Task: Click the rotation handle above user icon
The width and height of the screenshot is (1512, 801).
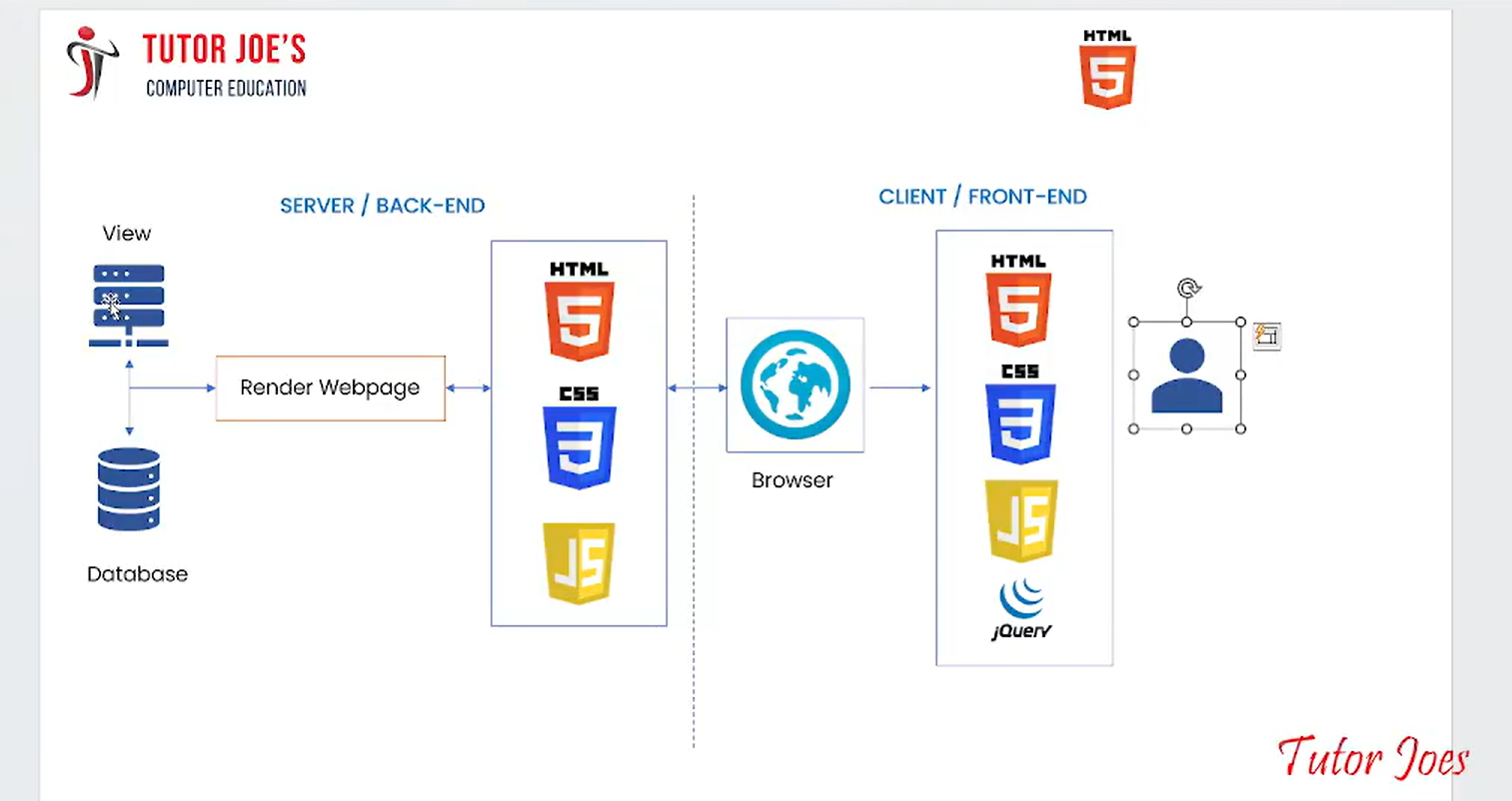Action: point(1187,290)
